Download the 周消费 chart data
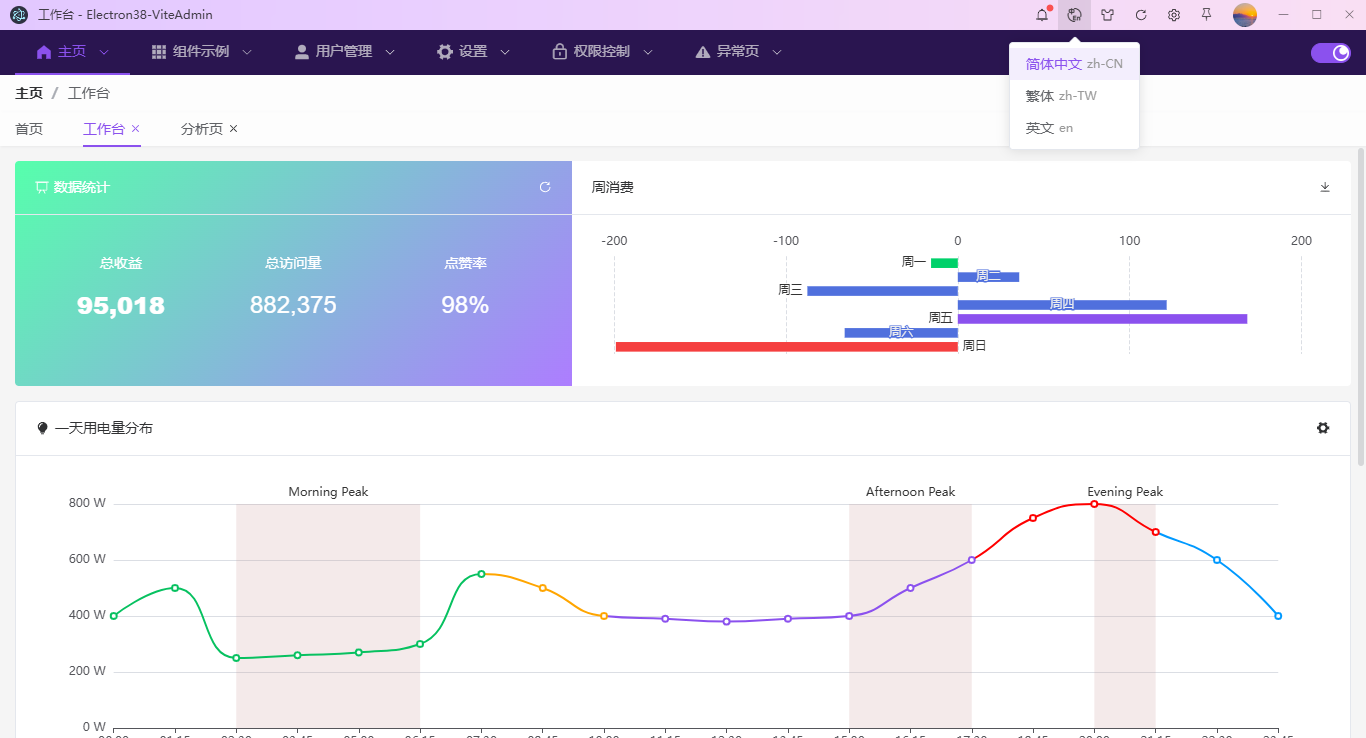 1324,187
